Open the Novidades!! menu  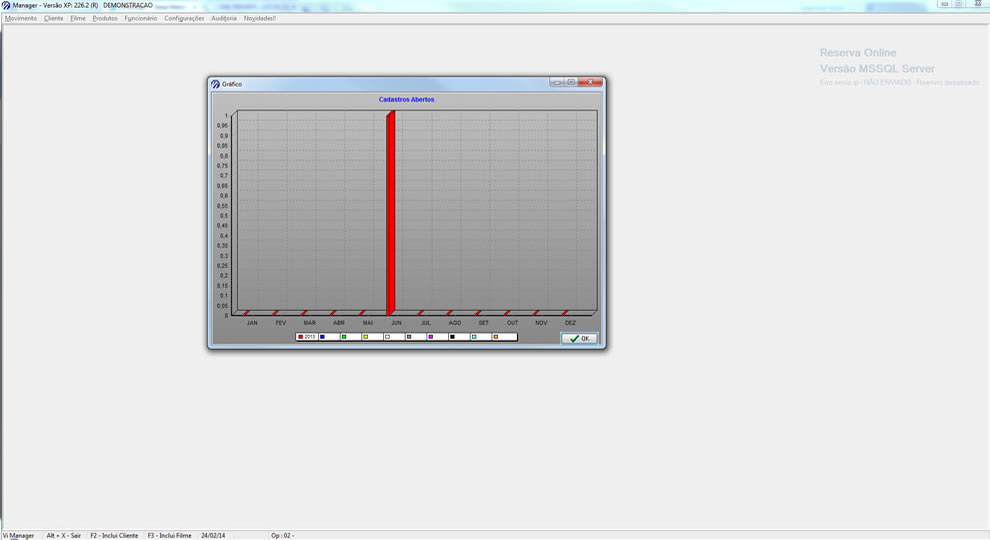click(x=260, y=18)
